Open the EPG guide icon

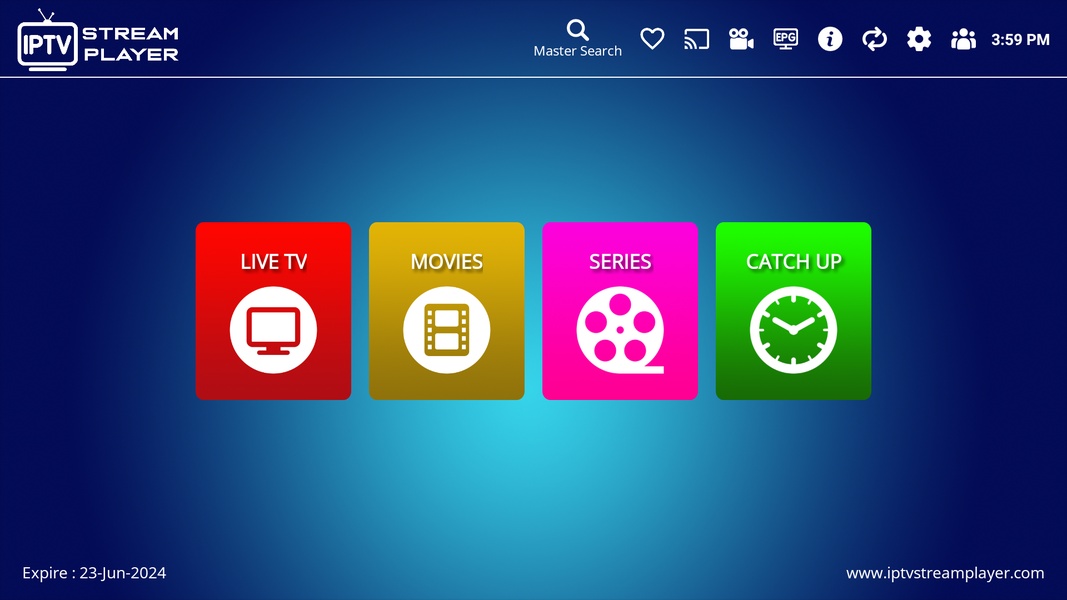(786, 39)
